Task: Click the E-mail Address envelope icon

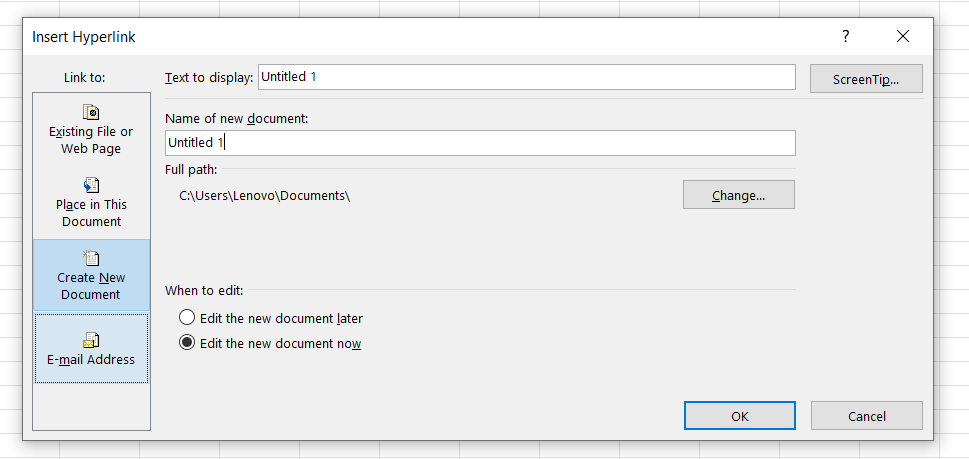Action: (91, 339)
